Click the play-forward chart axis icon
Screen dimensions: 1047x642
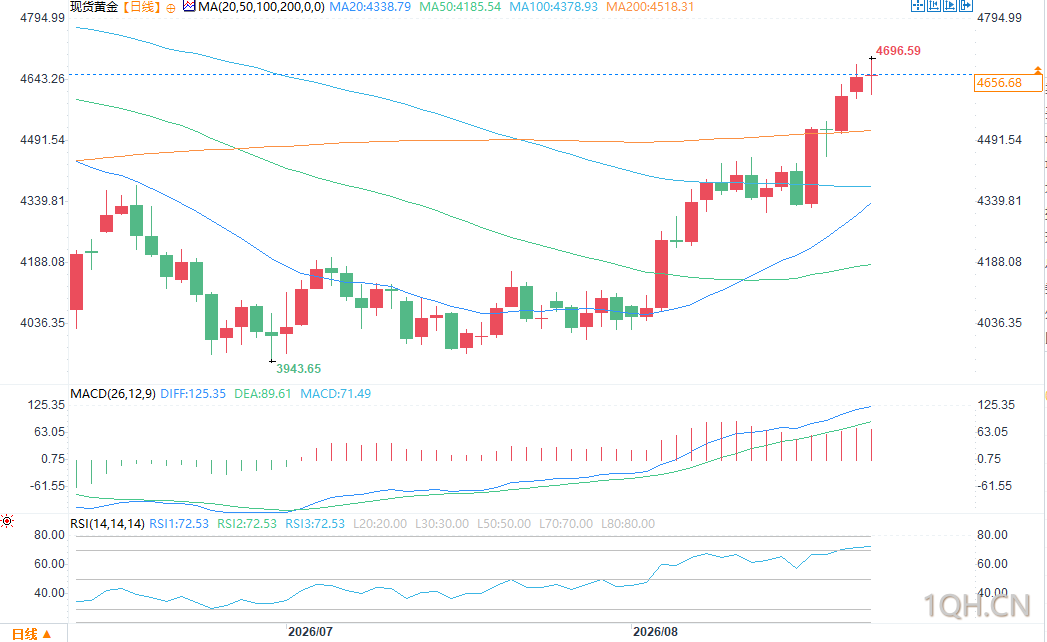tap(950, 5)
